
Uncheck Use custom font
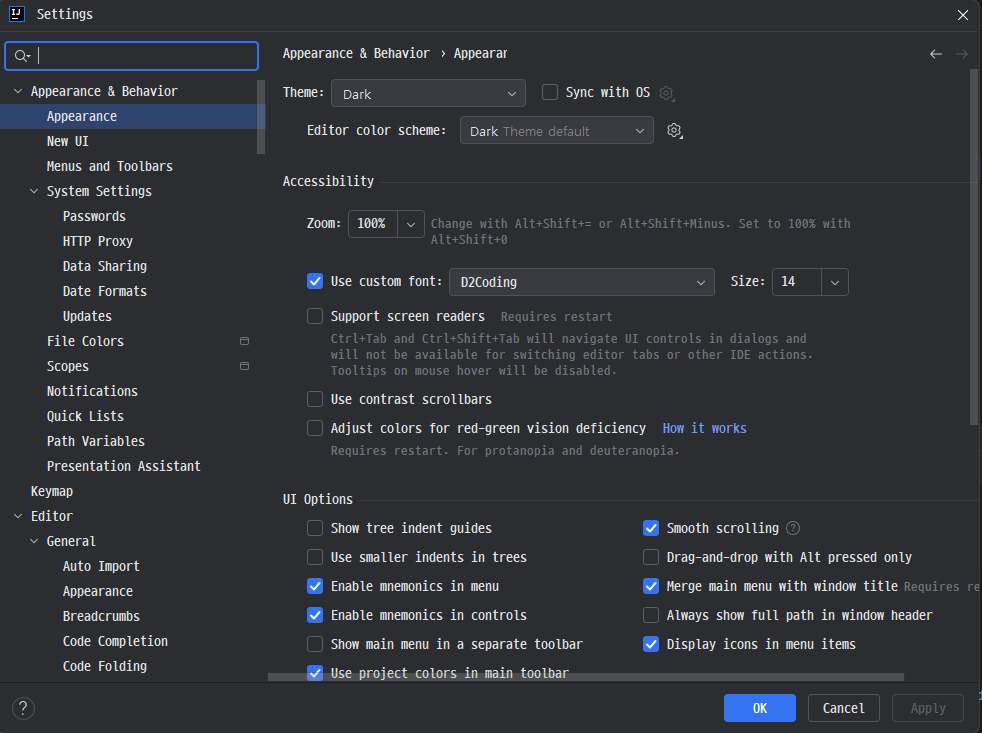(x=315, y=281)
